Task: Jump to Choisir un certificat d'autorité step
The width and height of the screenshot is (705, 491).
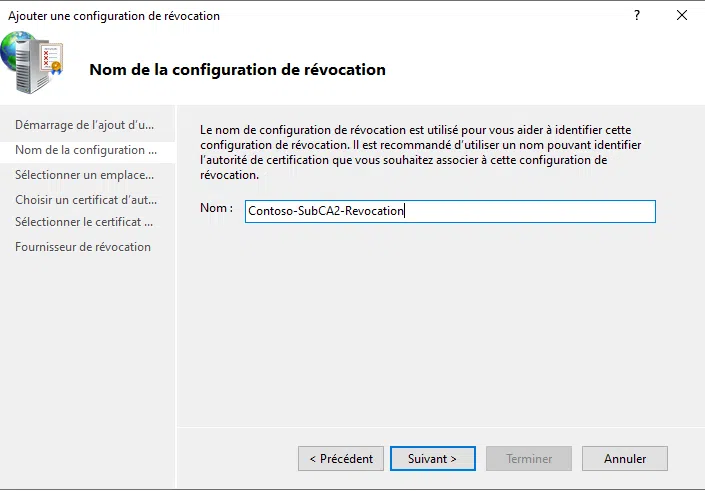Action: (86, 199)
